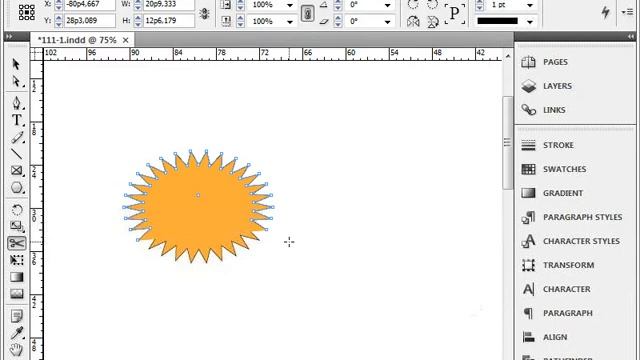Select the Type tool
This screenshot has height=360, width=640.
click(x=16, y=120)
